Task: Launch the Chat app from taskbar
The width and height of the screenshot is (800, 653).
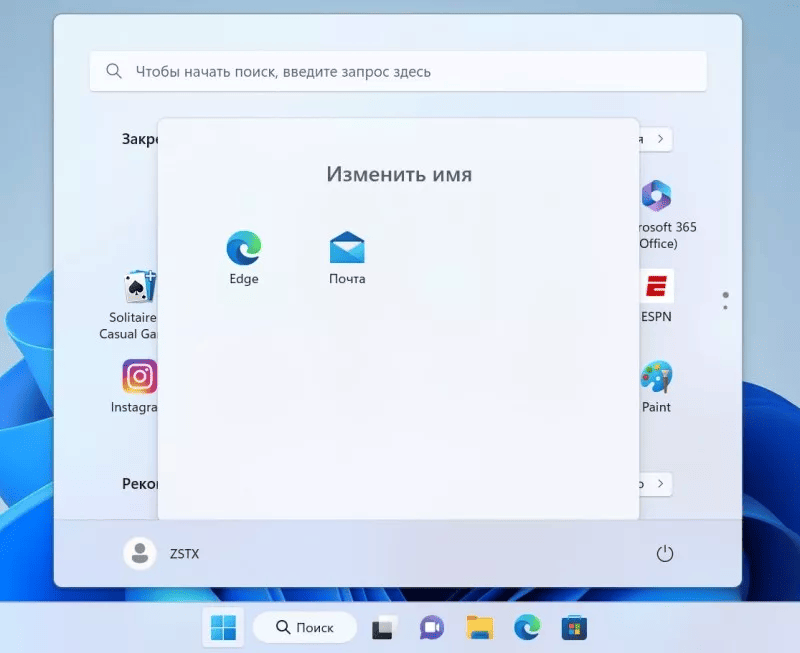Action: pyautogui.click(x=432, y=627)
